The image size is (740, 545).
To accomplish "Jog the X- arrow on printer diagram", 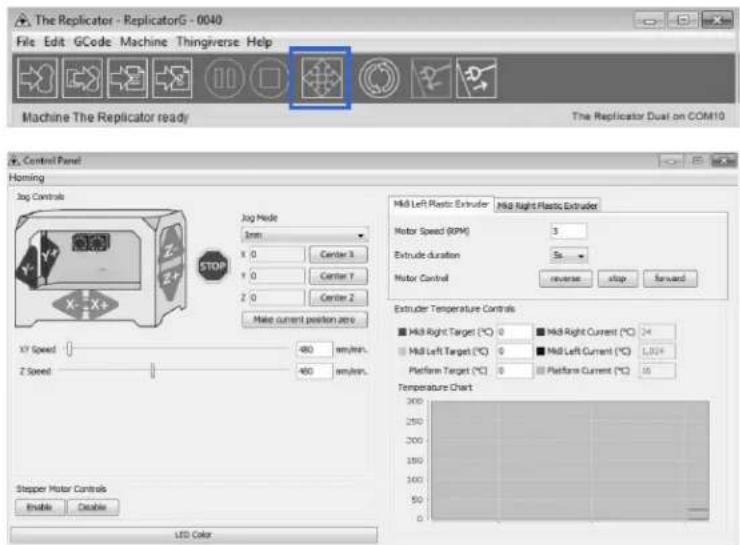I will tap(70, 305).
